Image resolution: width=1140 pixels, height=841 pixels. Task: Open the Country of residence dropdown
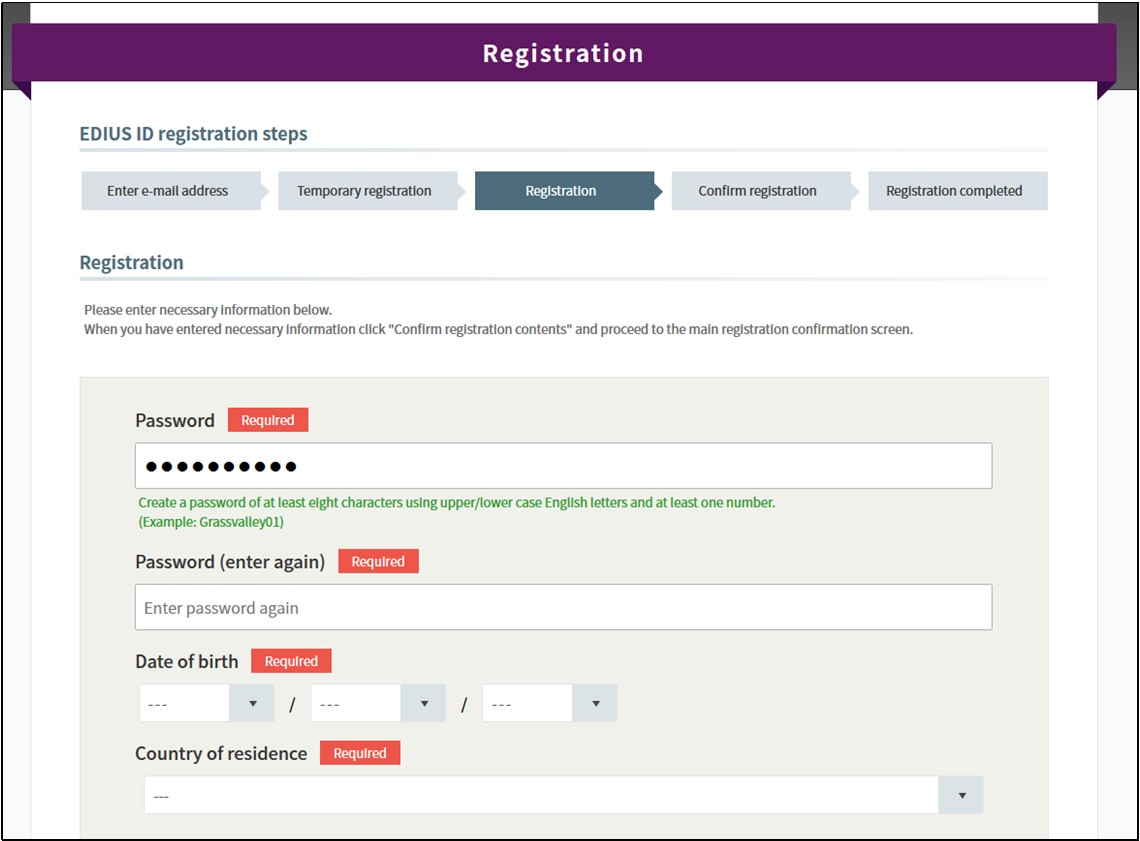click(563, 796)
